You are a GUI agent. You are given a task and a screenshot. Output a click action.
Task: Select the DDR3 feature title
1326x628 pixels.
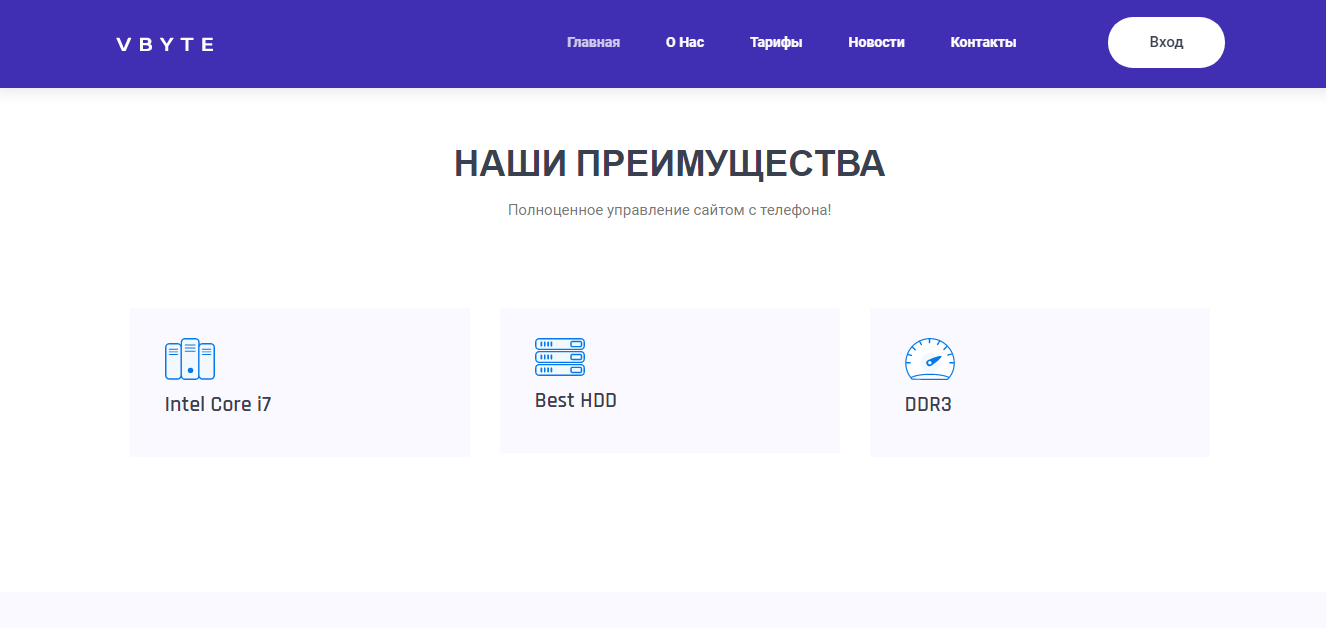click(928, 405)
